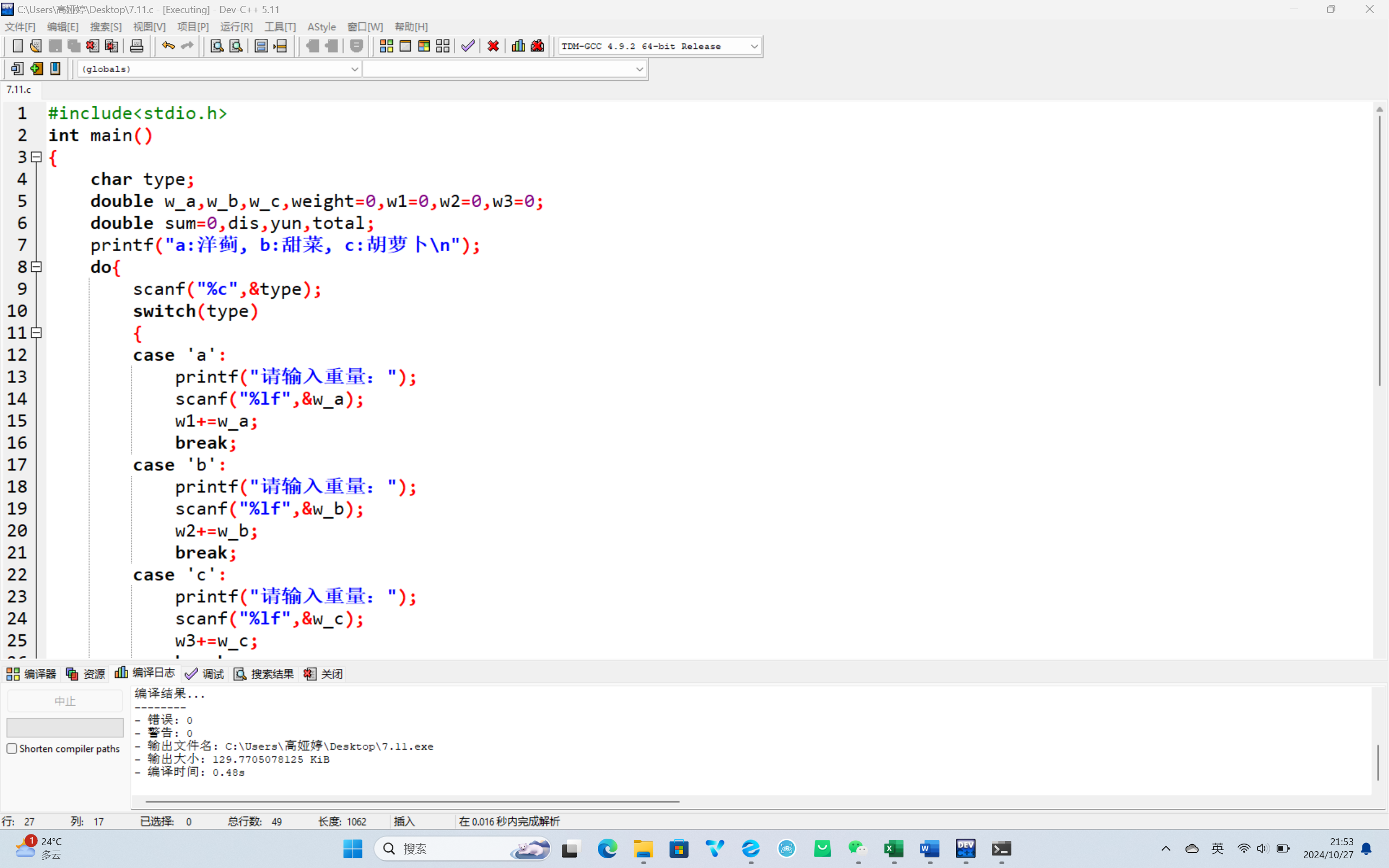The image size is (1389, 868).
Task: Collapse the main function fold at line 3
Action: pyautogui.click(x=36, y=157)
